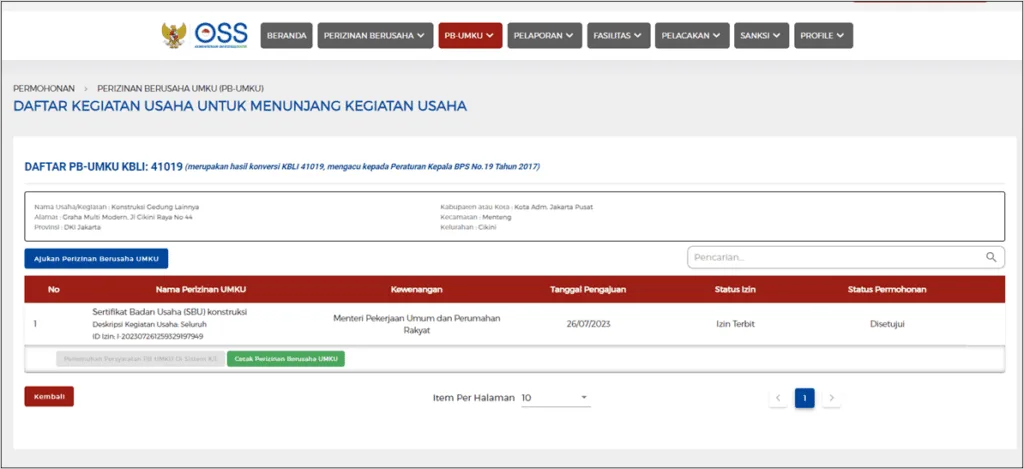Click Cetak Perizinan Berusaha UMKU button
Image resolution: width=1024 pixels, height=469 pixels.
pos(286,358)
